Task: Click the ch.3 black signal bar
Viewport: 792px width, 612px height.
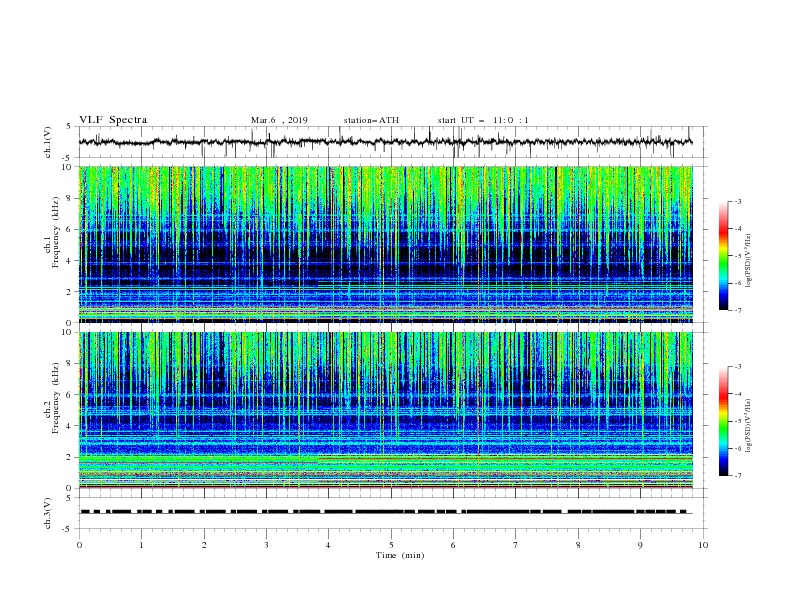Action: (x=386, y=512)
